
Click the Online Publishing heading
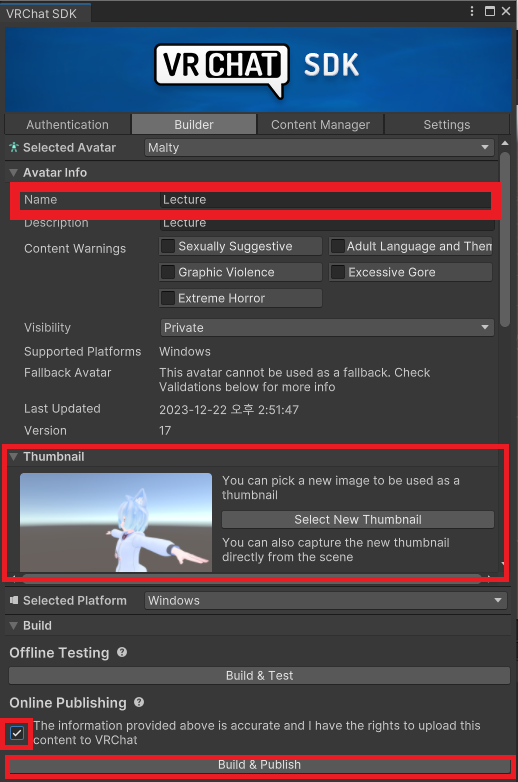[68, 702]
